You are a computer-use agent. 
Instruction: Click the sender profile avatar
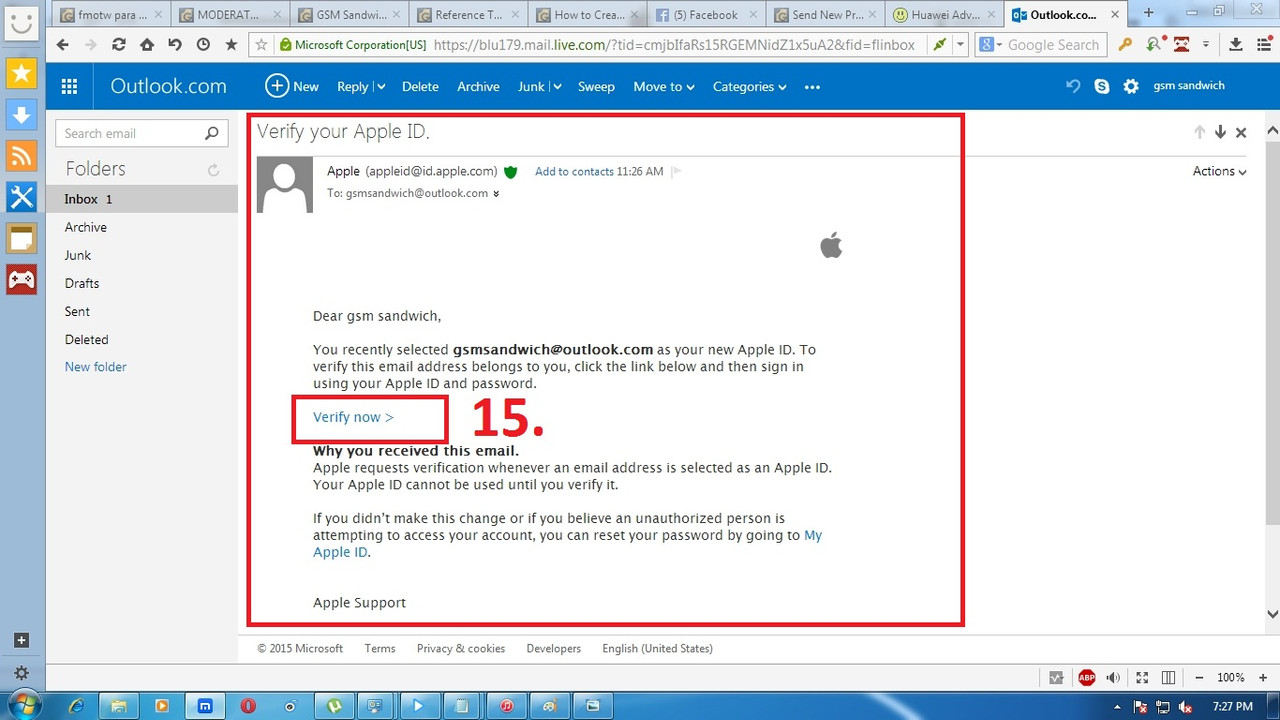click(285, 185)
